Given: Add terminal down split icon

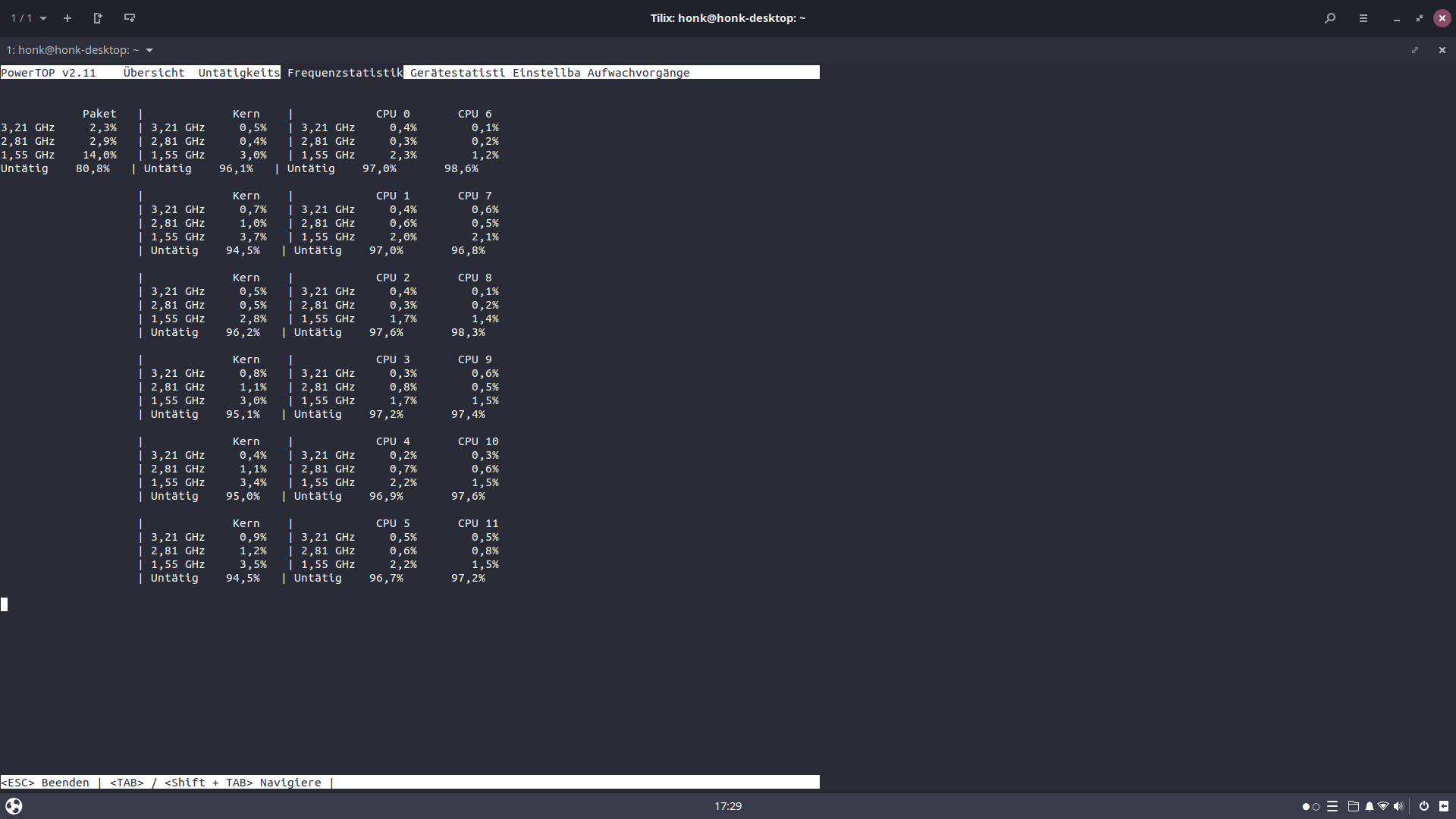Looking at the screenshot, I should pos(130,18).
